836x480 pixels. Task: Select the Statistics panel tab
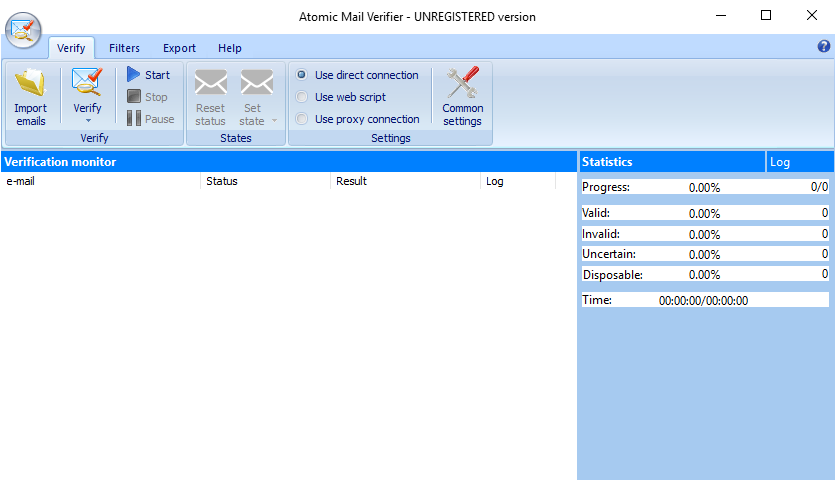pyautogui.click(x=671, y=162)
